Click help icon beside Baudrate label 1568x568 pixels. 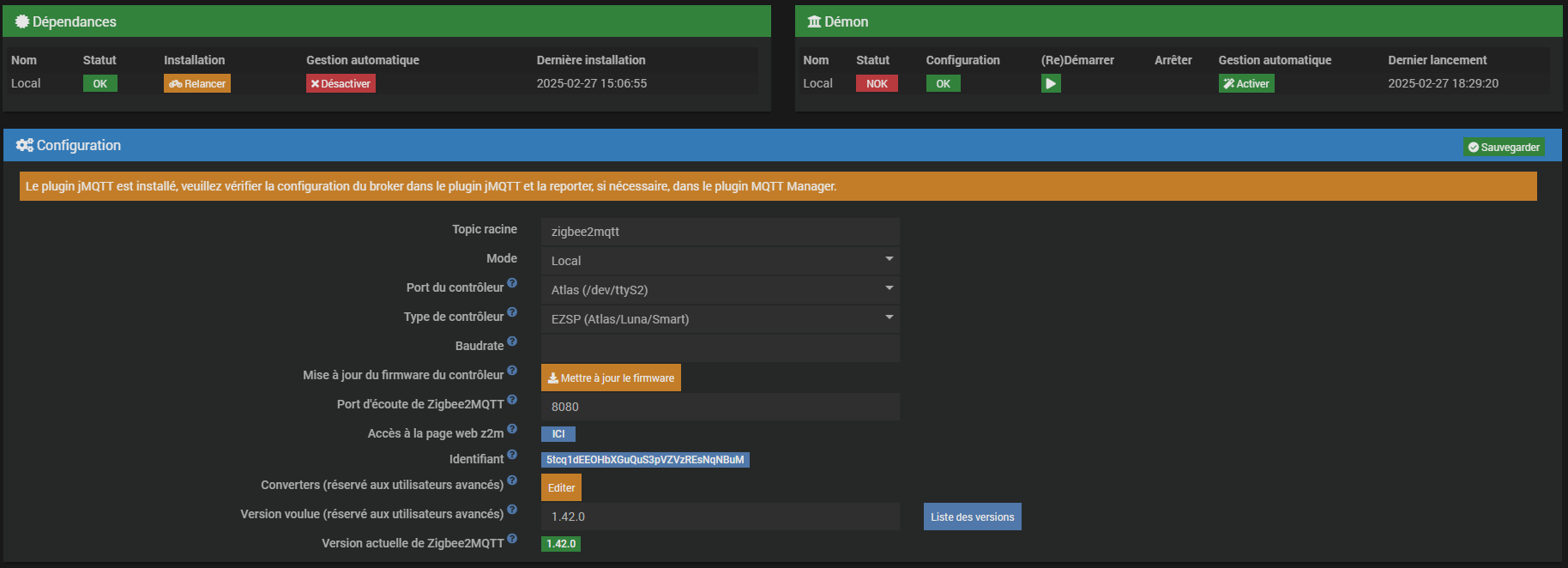pyautogui.click(x=512, y=341)
